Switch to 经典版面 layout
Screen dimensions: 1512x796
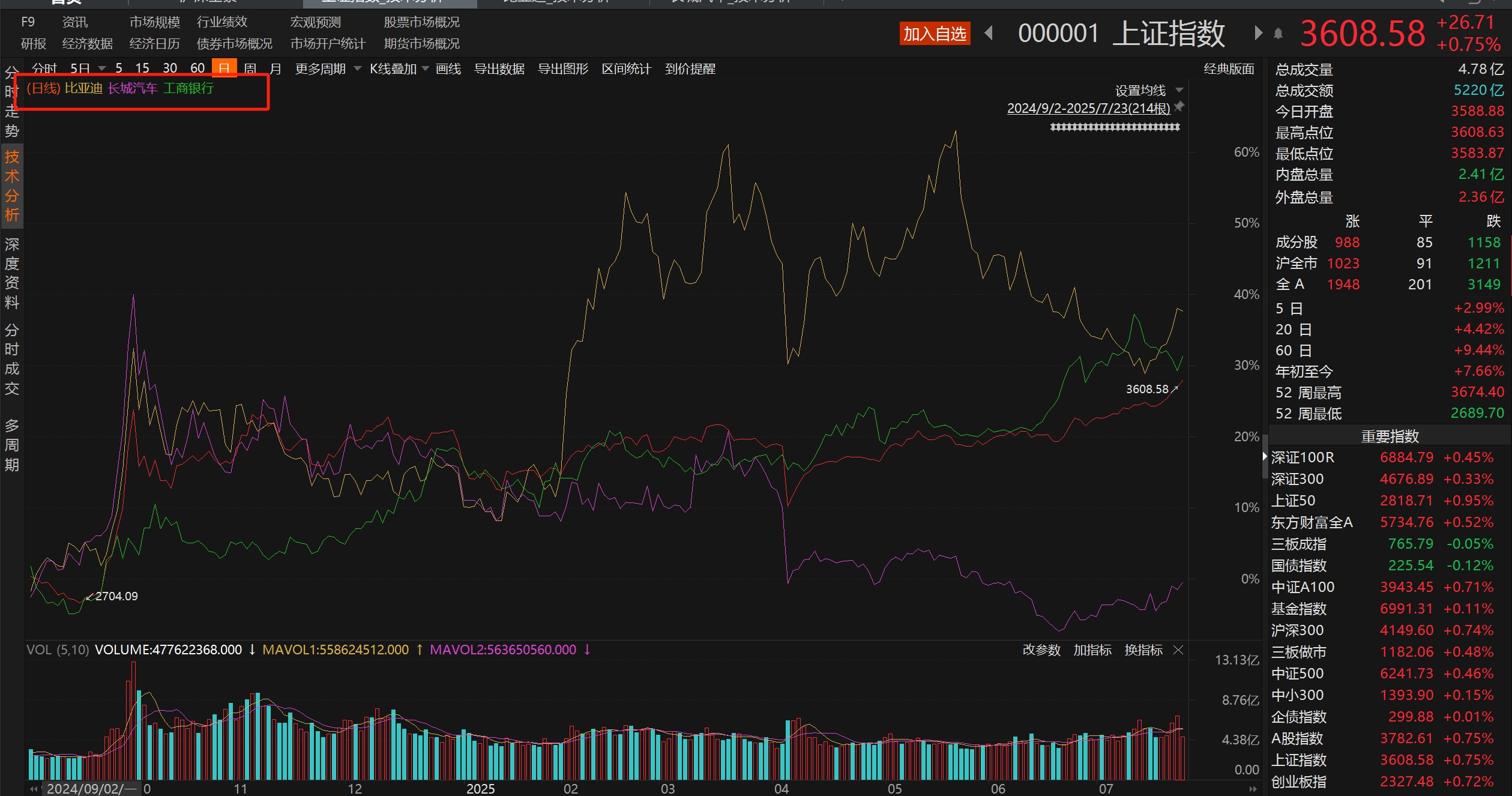1229,69
